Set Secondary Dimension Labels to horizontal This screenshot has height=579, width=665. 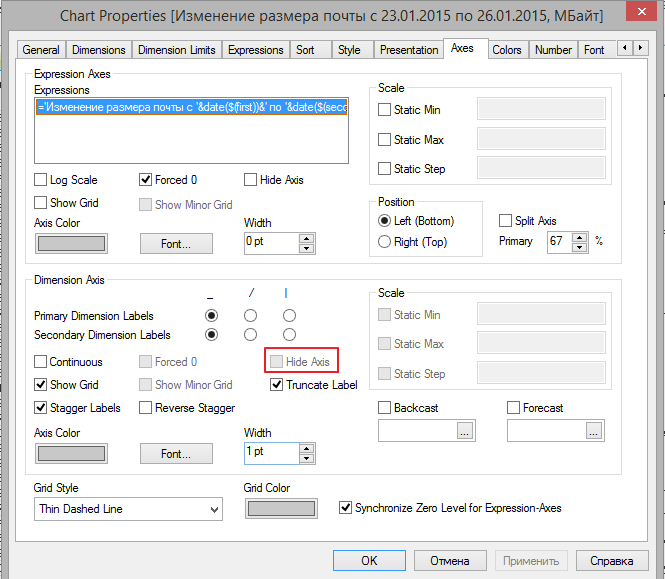point(211,334)
